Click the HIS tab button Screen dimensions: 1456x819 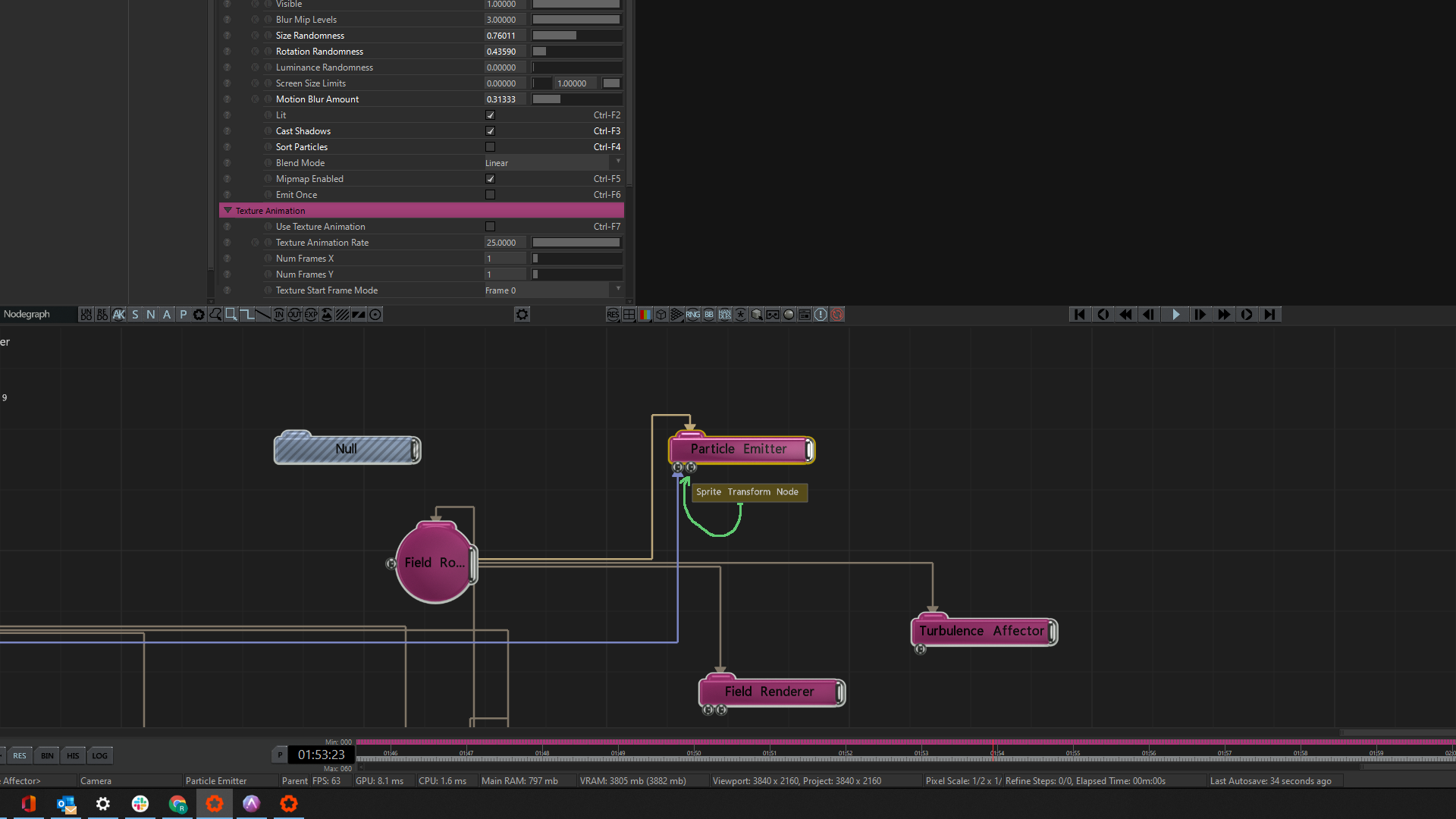(73, 755)
